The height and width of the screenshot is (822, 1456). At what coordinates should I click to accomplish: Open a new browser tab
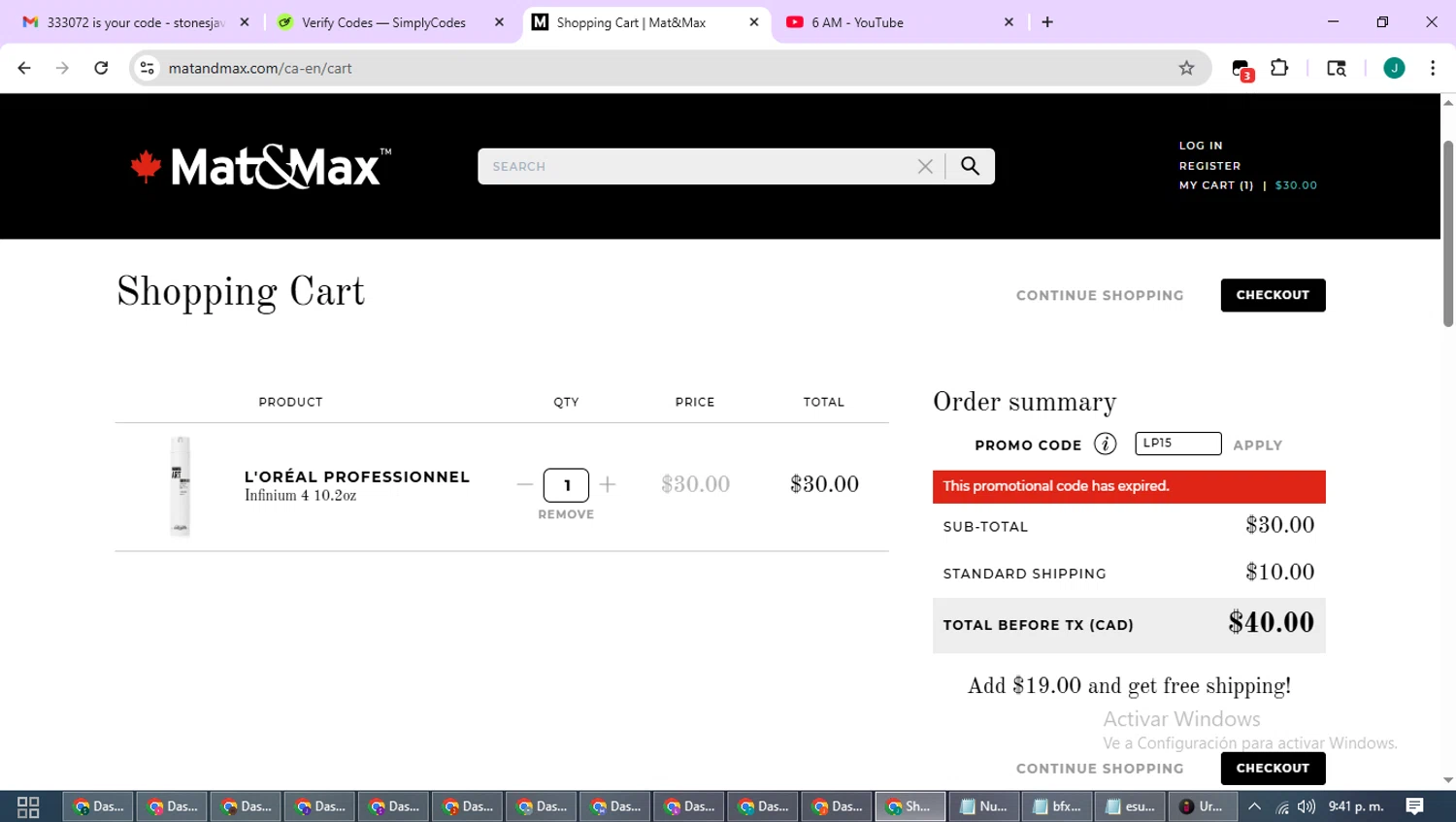1047,22
